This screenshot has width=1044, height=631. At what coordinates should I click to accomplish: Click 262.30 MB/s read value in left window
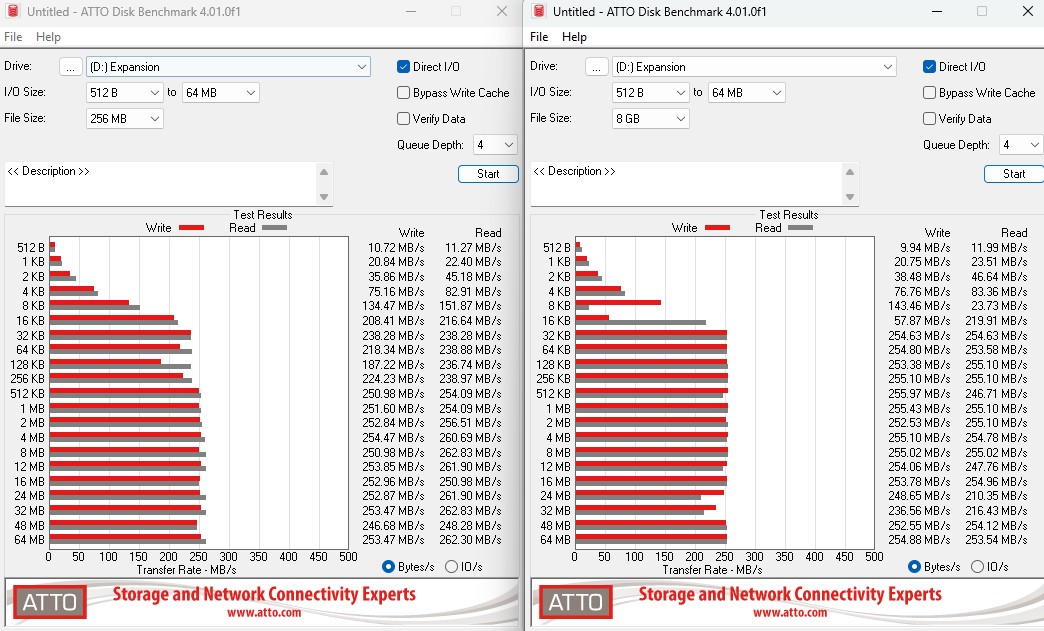[470, 540]
